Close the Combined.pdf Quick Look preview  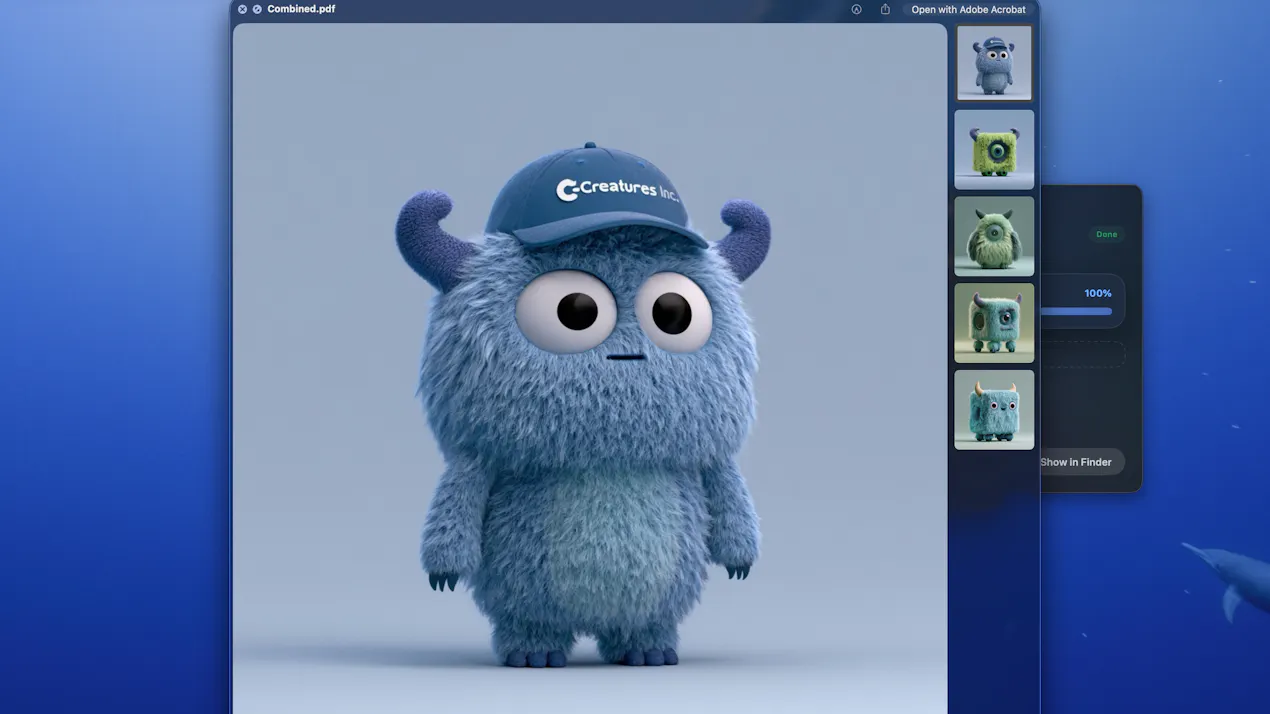pos(242,9)
